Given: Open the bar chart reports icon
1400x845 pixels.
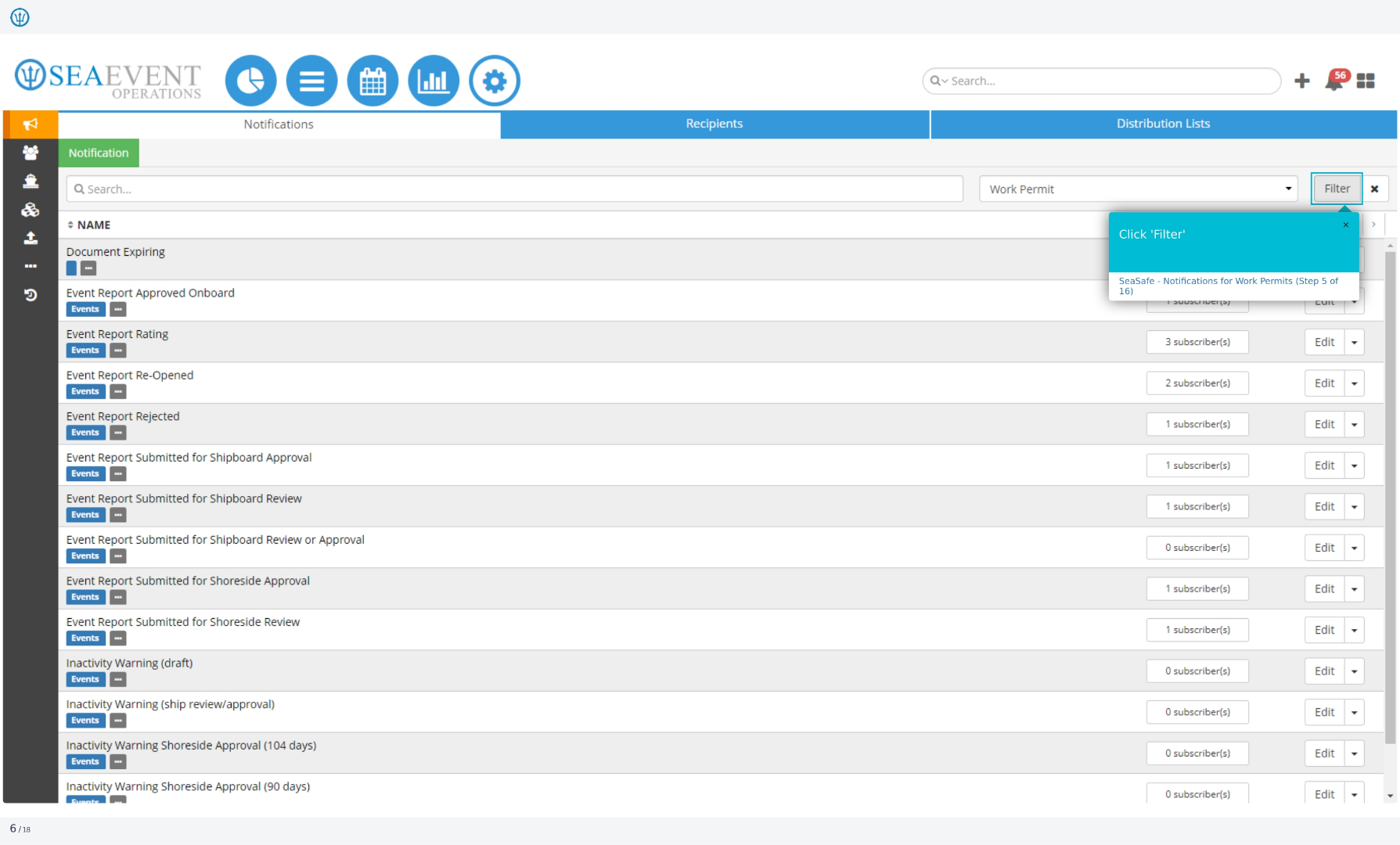Looking at the screenshot, I should (434, 81).
